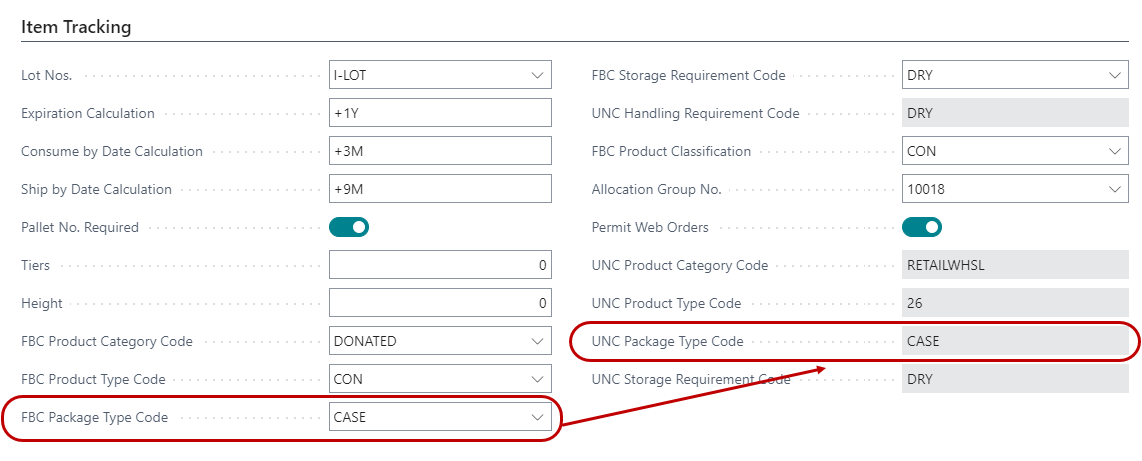Expand FBC Product Type Code dropdown
The height and width of the screenshot is (461, 1142).
pyautogui.click(x=537, y=379)
